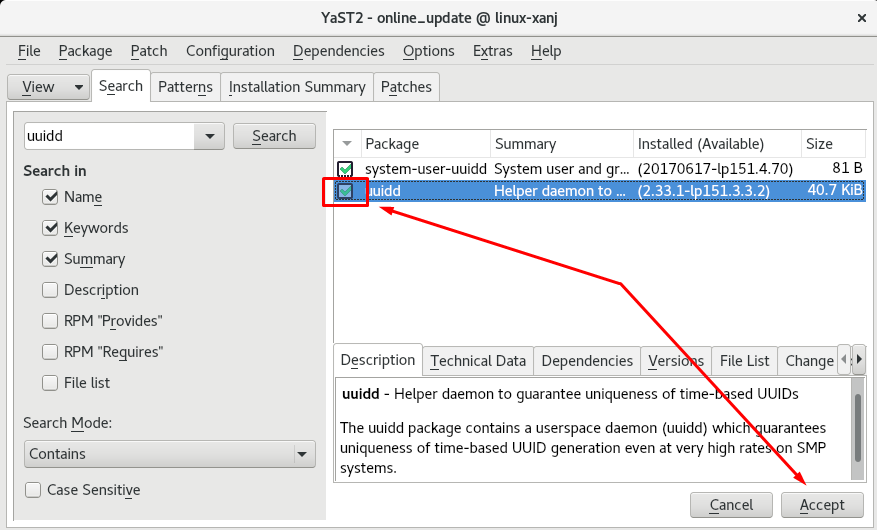The image size is (877, 530).
Task: Expand the search history dropdown arrow
Action: 210,136
